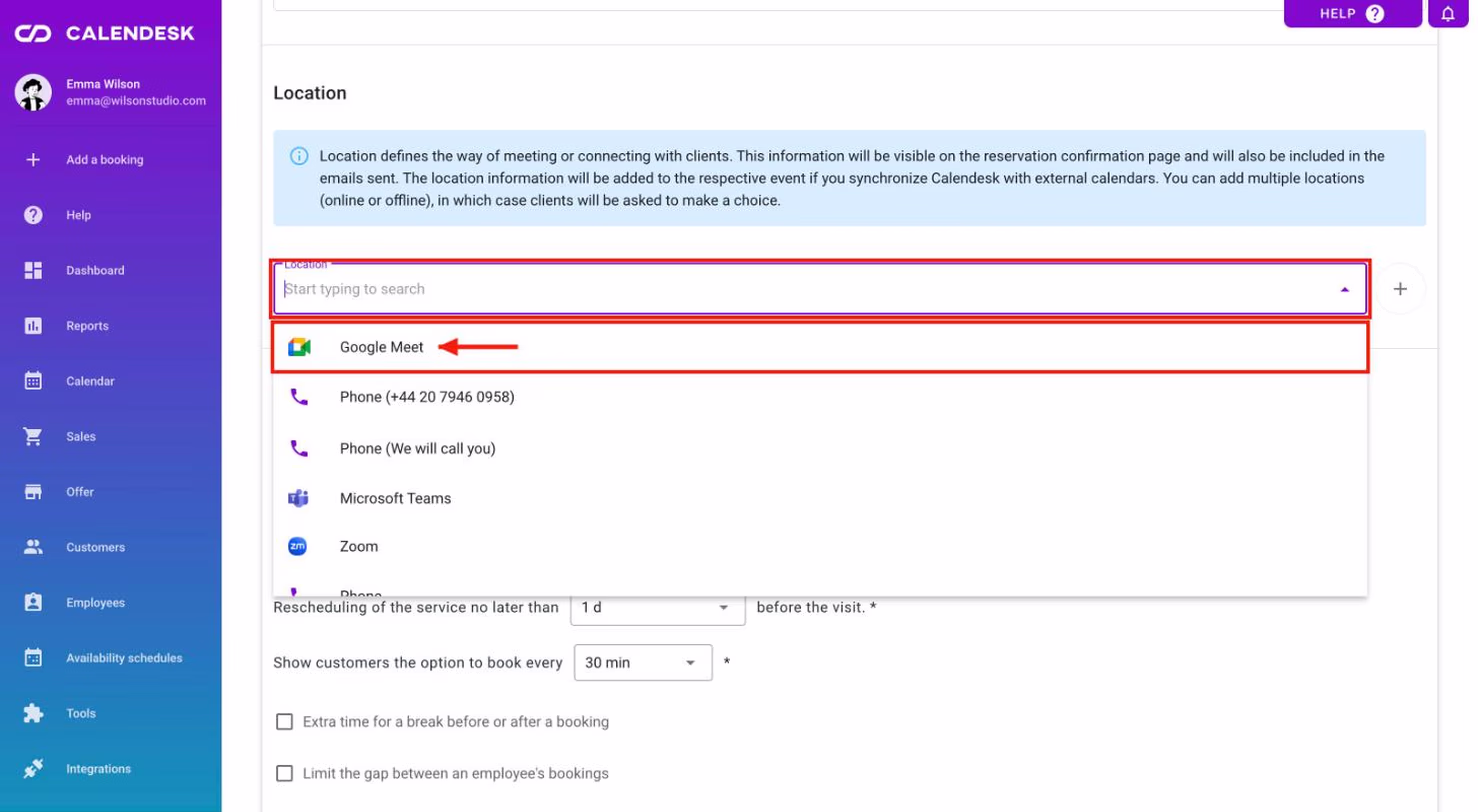The width and height of the screenshot is (1478, 812).
Task: Click the Zoom logo icon
Action: pos(298,547)
